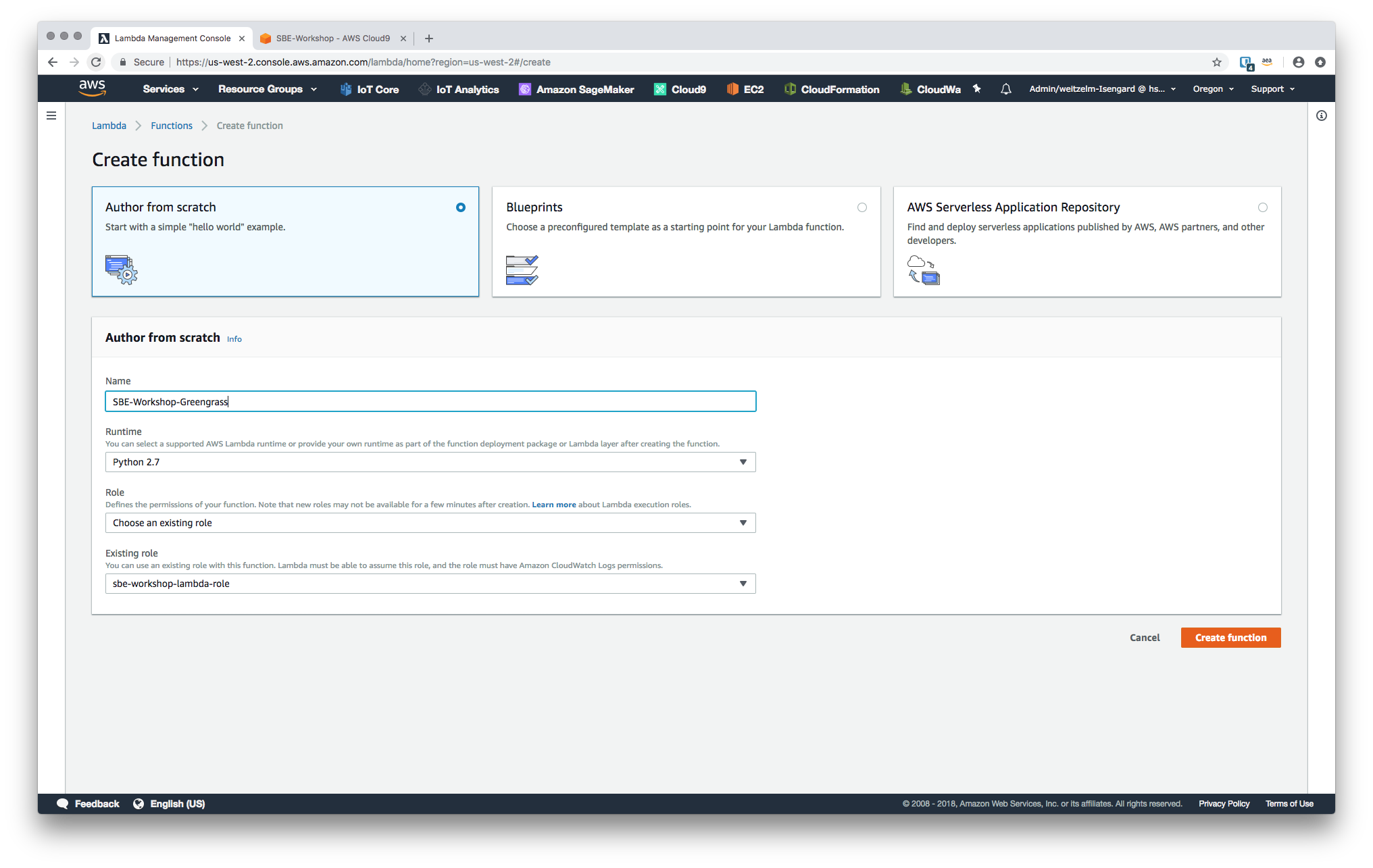Open the CloudFormation service shortcut
Image resolution: width=1373 pixels, height=868 pixels.
tap(832, 89)
